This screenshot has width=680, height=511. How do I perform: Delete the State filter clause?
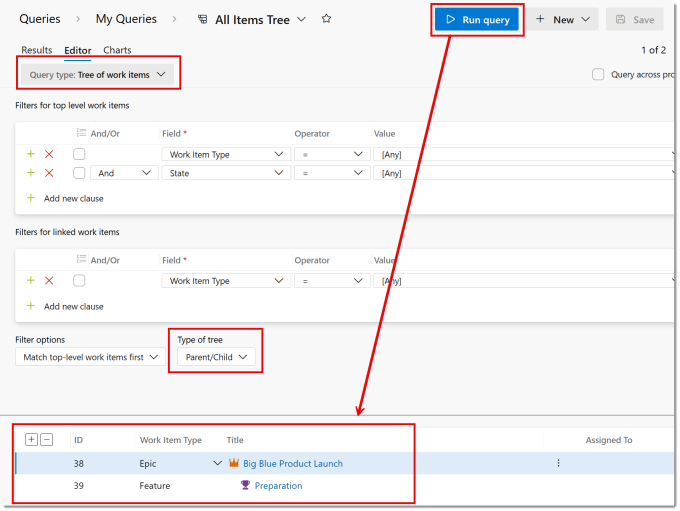pos(49,173)
